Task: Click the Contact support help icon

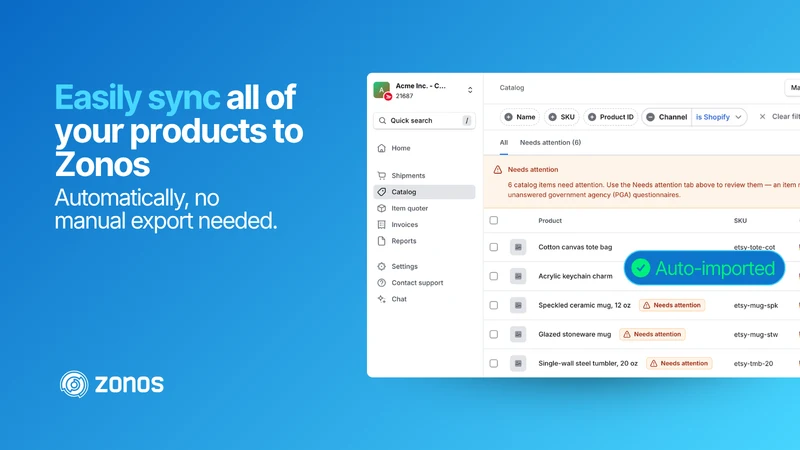Action: click(382, 283)
